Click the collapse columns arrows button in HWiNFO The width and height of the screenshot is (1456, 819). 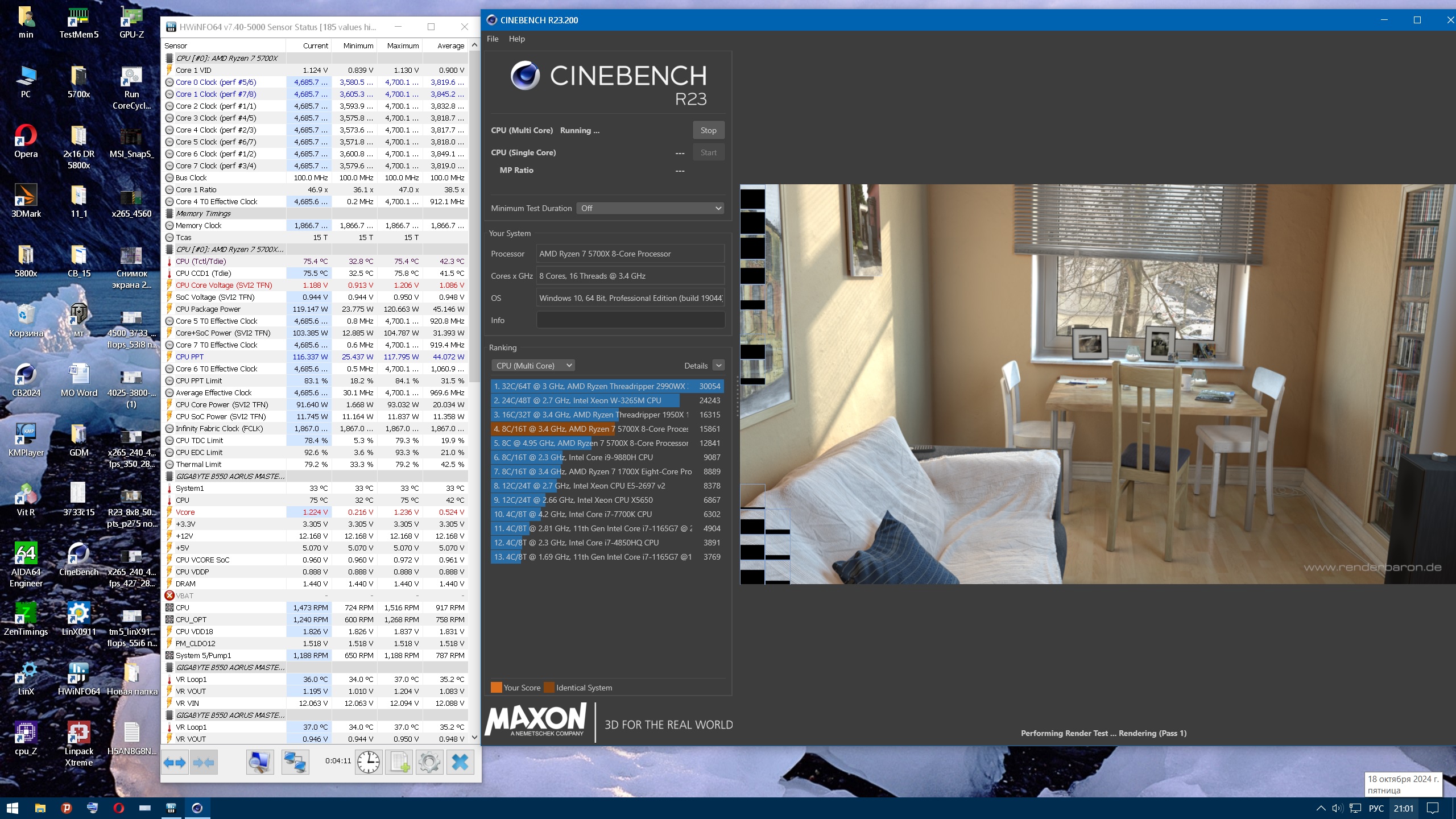203,762
